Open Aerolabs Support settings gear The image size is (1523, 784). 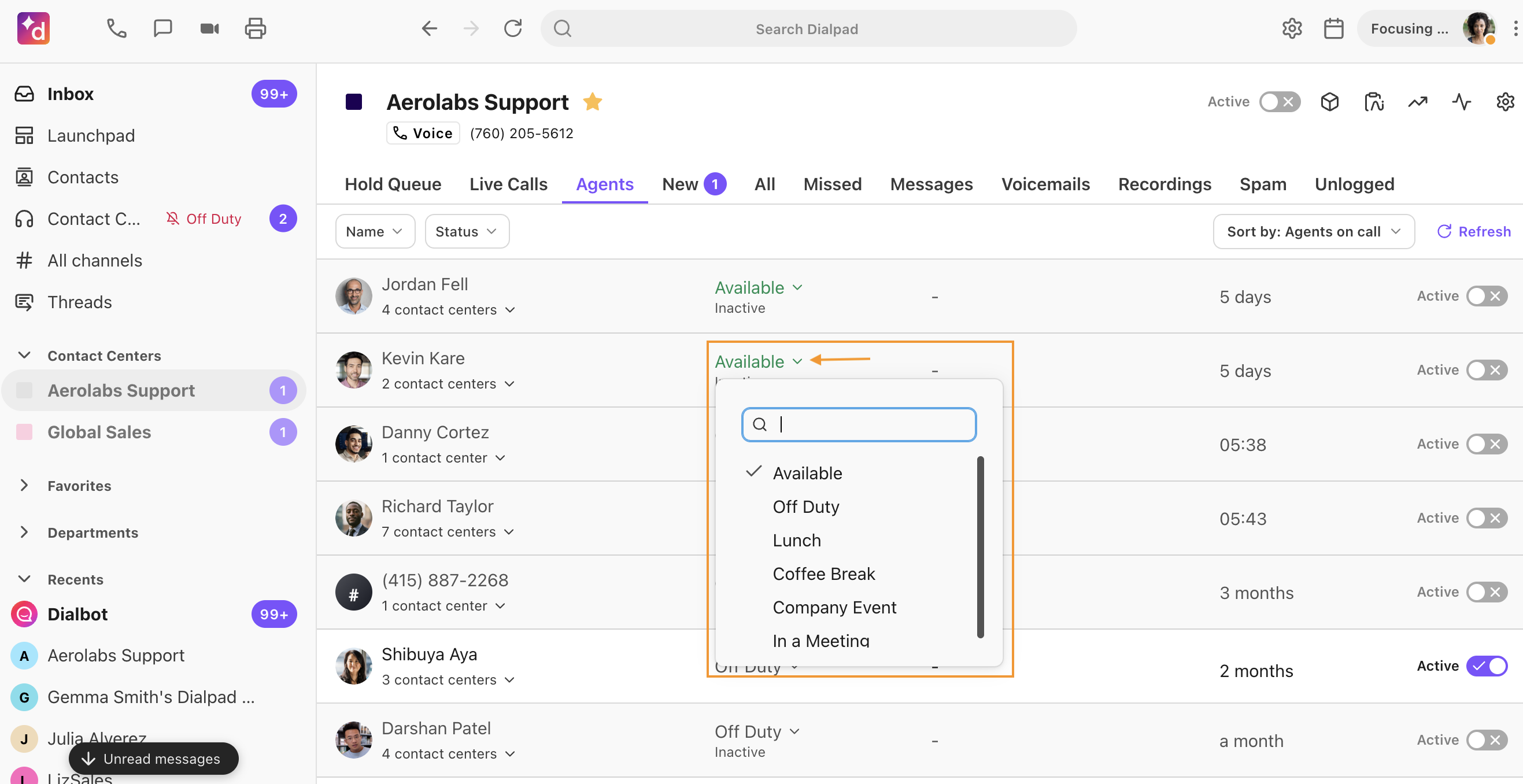coord(1504,102)
